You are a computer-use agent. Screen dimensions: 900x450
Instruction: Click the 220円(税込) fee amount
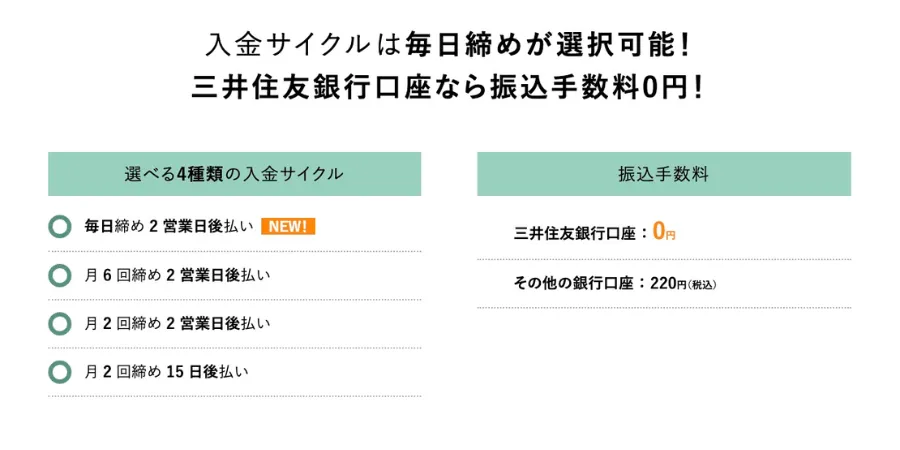coord(684,284)
